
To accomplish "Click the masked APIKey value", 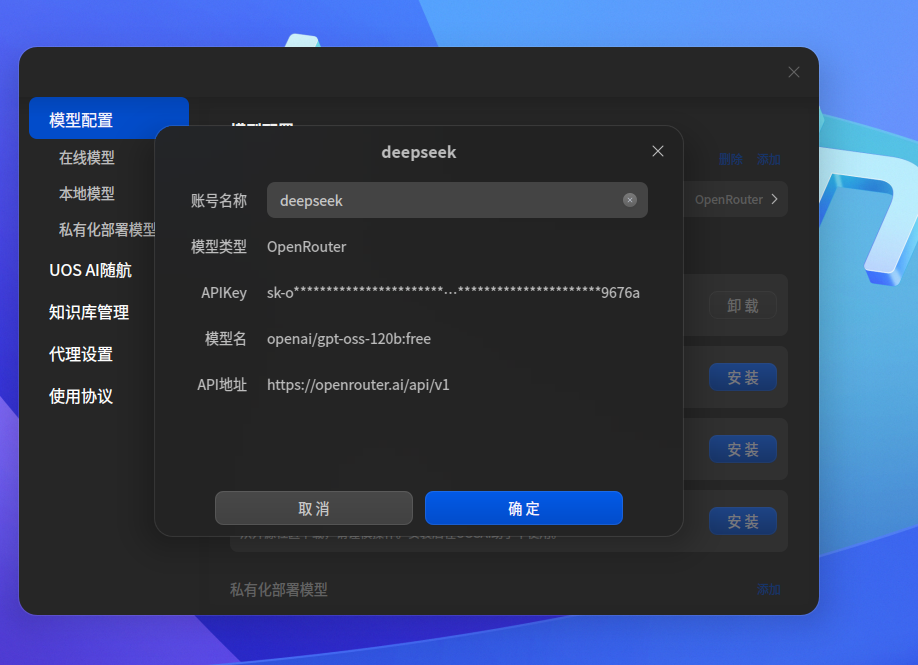I will pyautogui.click(x=453, y=292).
